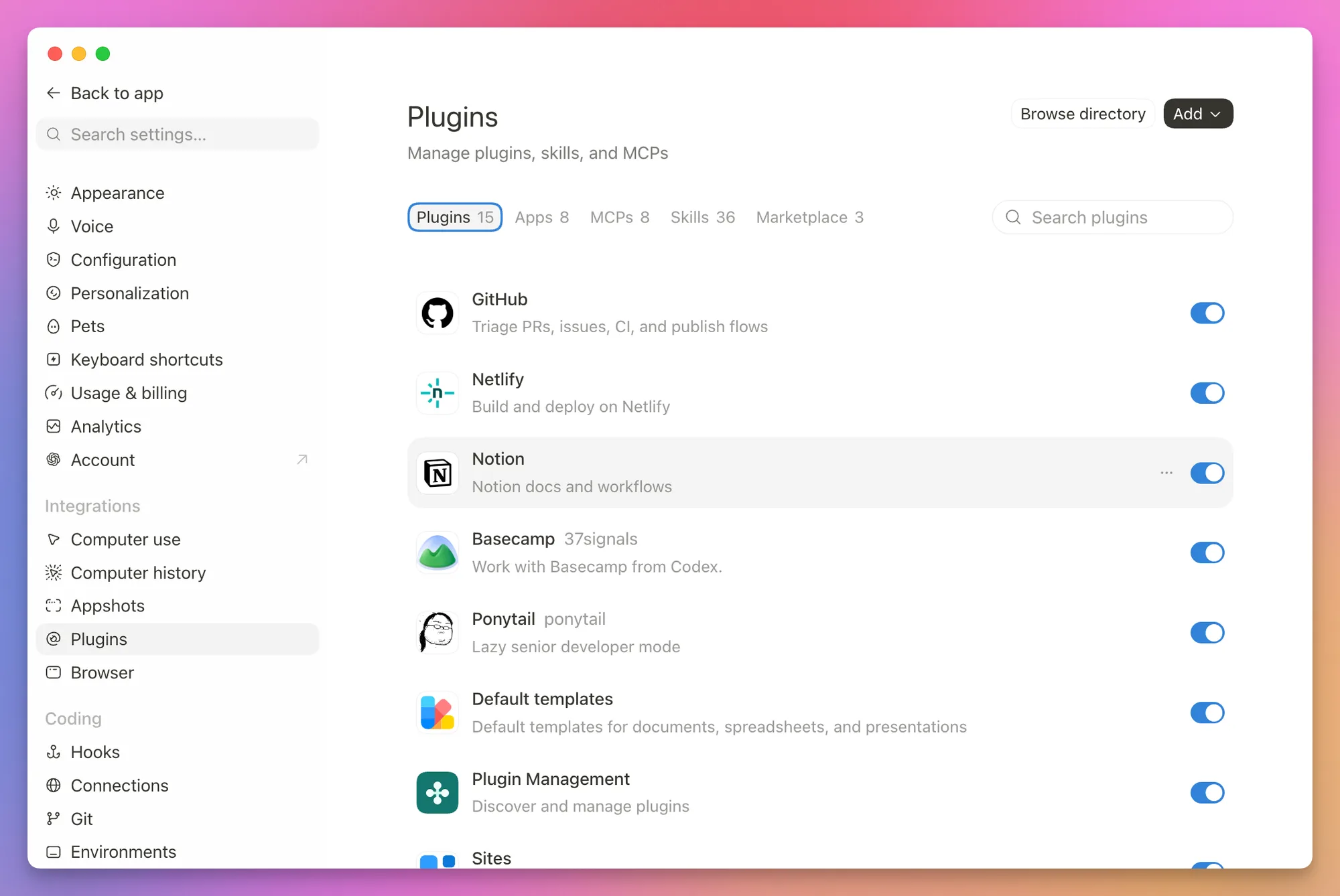Click the Personalization icon
This screenshot has width=1340, height=896.
click(54, 293)
